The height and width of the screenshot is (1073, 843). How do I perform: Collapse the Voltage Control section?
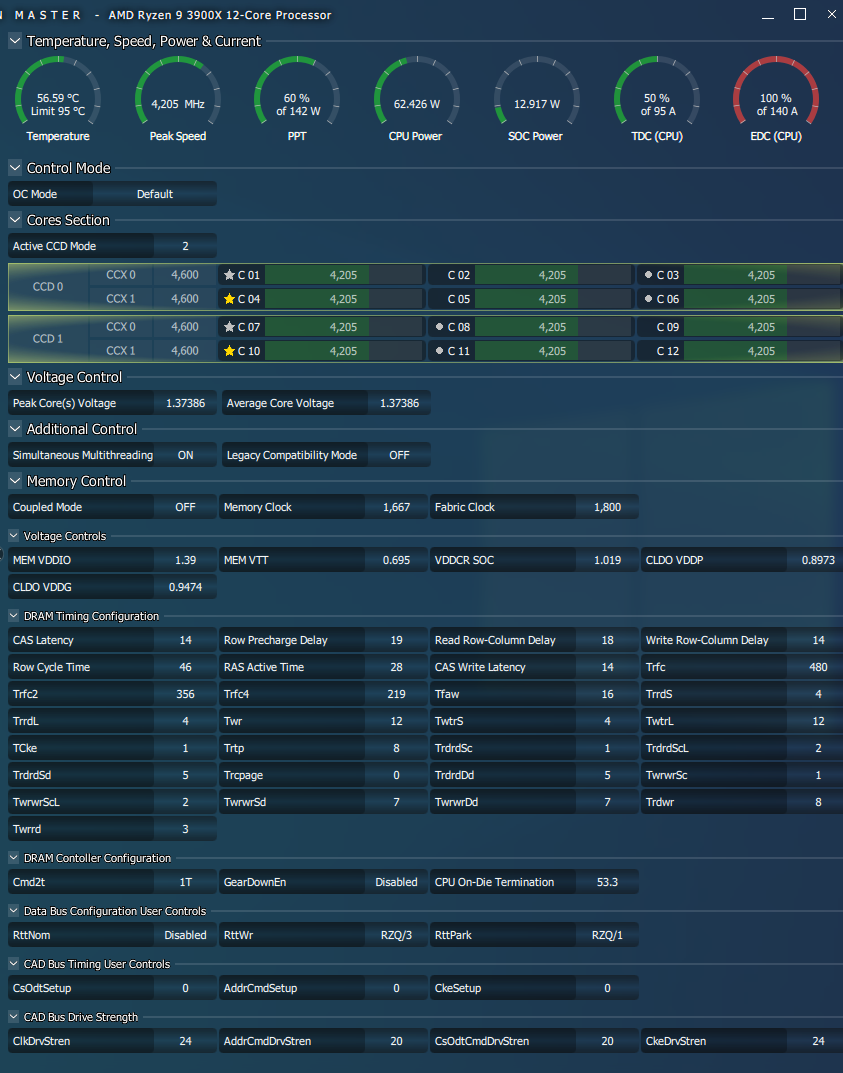[15, 377]
